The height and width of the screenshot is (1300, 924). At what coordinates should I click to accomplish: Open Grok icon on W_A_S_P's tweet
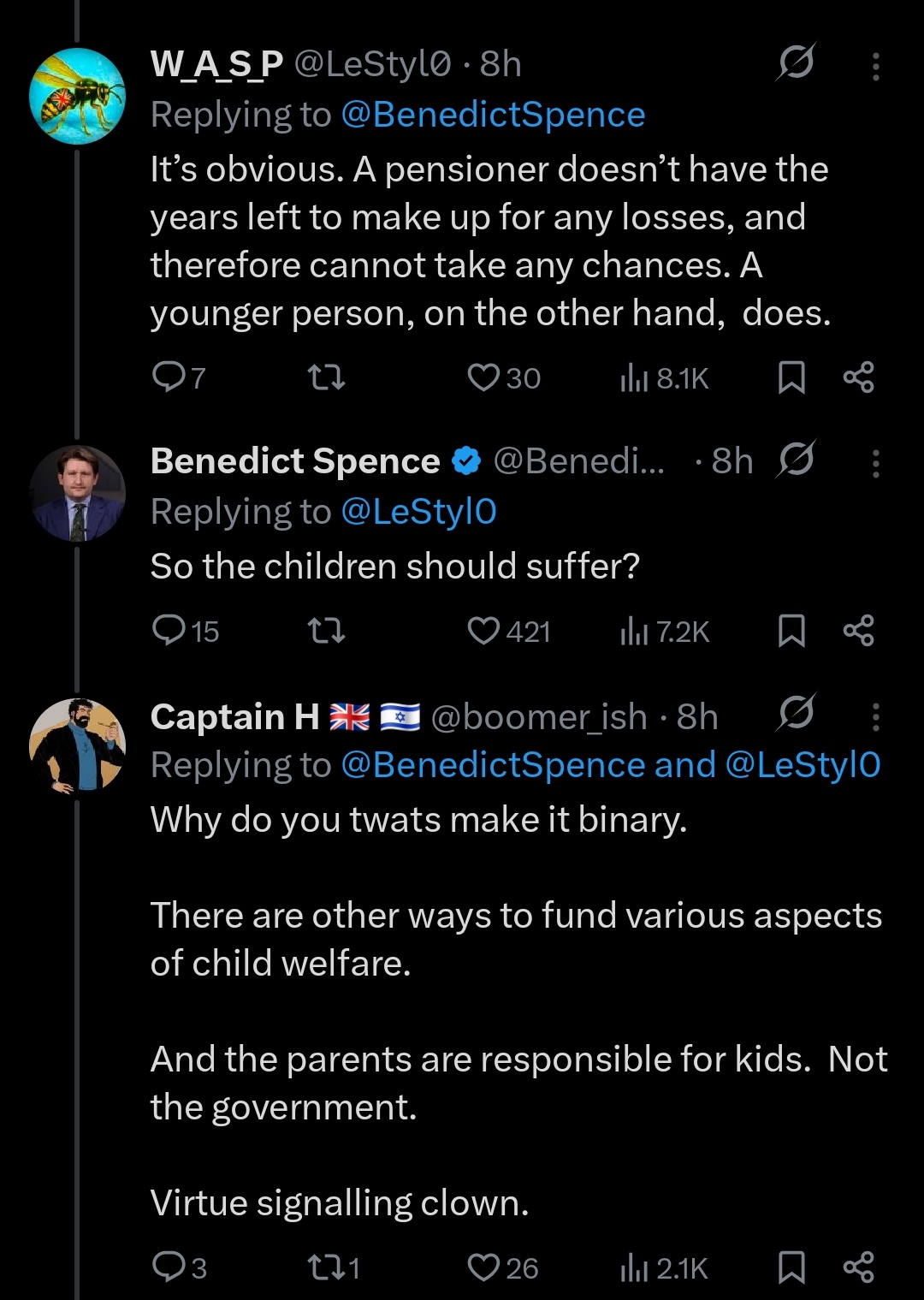pyautogui.click(x=796, y=62)
